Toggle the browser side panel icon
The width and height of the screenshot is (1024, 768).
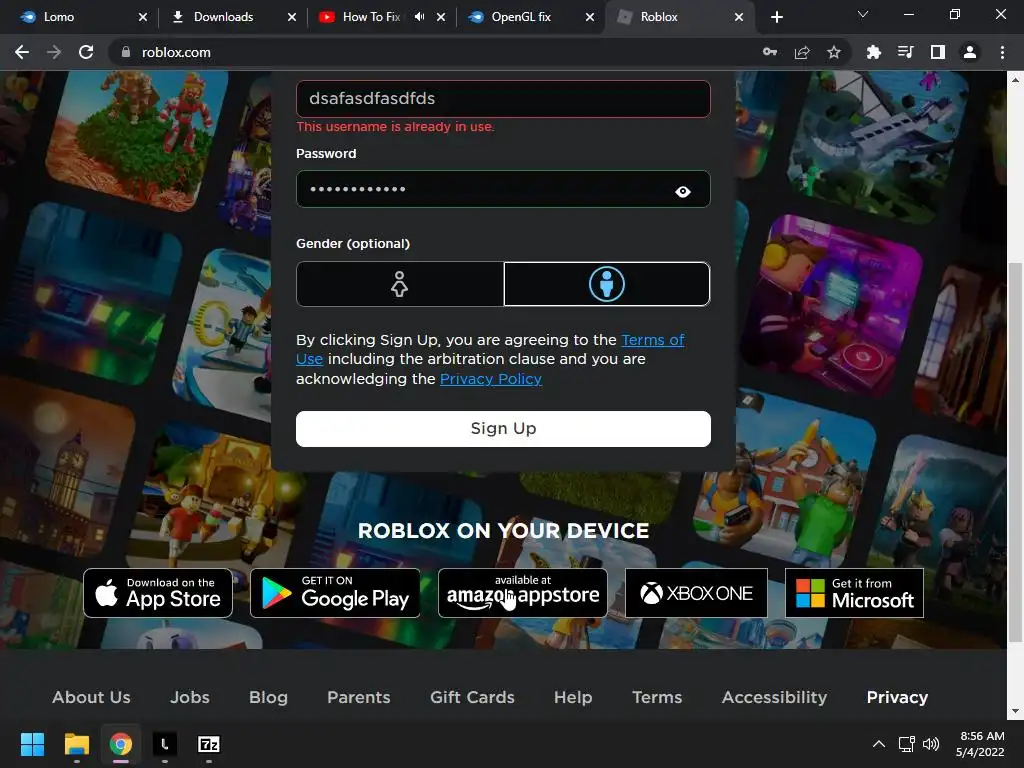[x=938, y=52]
